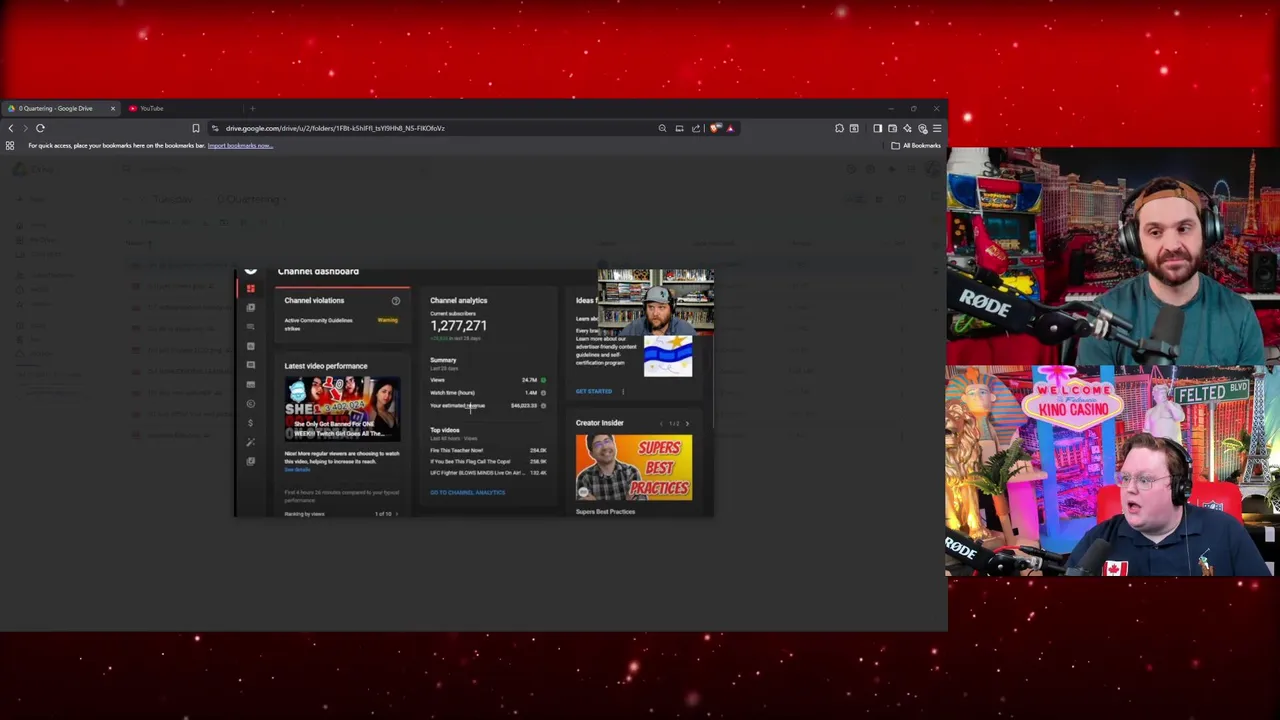The image size is (1280, 720).
Task: Click the red dashboard icon in the image sidebar
Action: [x=251, y=288]
